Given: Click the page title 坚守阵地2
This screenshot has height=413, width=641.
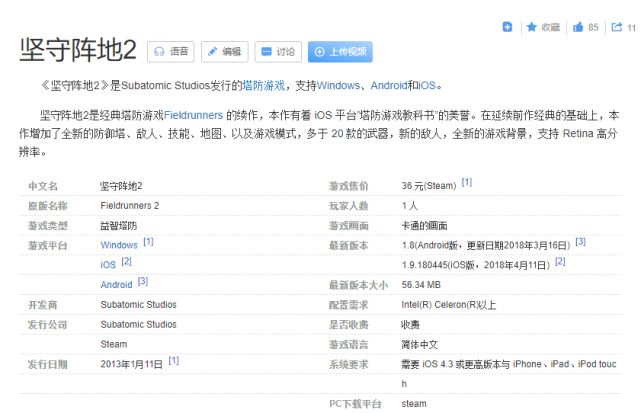Looking at the screenshot, I should (x=78, y=50).
